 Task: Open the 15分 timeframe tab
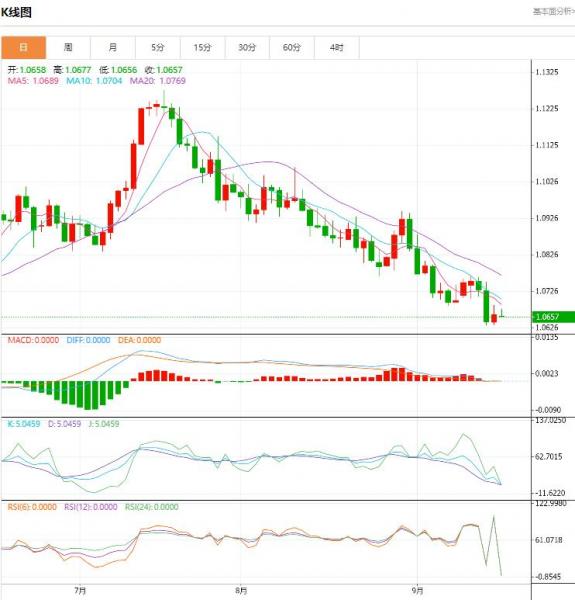pos(202,47)
